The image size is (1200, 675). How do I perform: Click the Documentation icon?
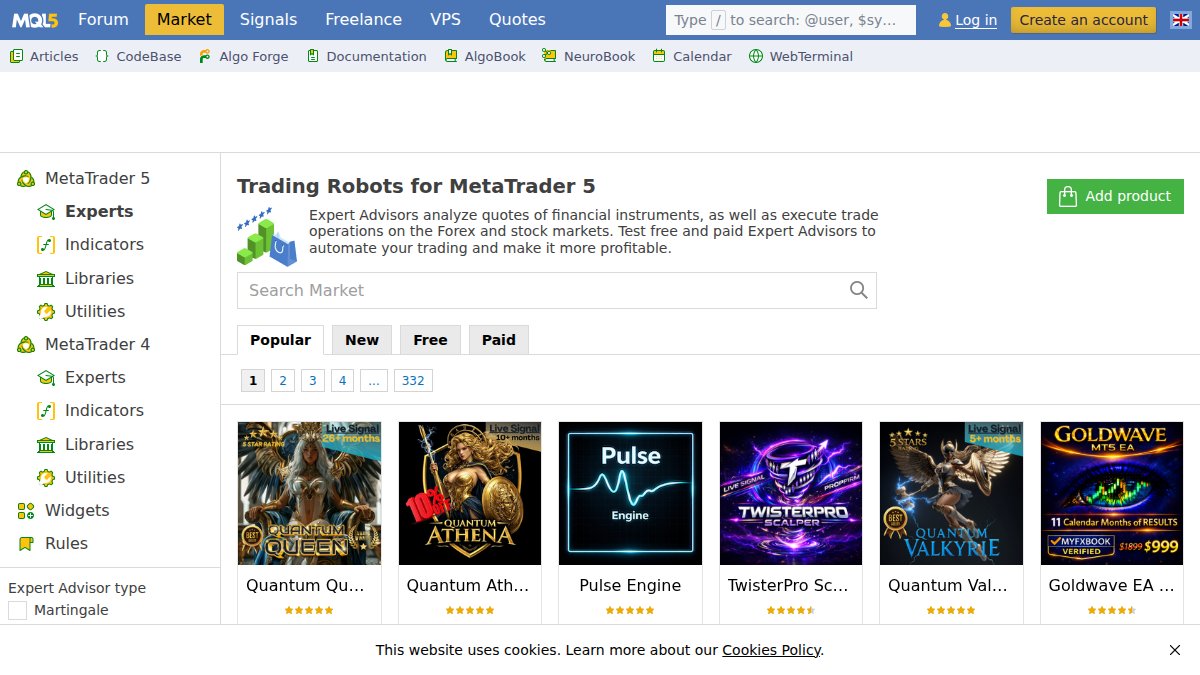tap(313, 57)
